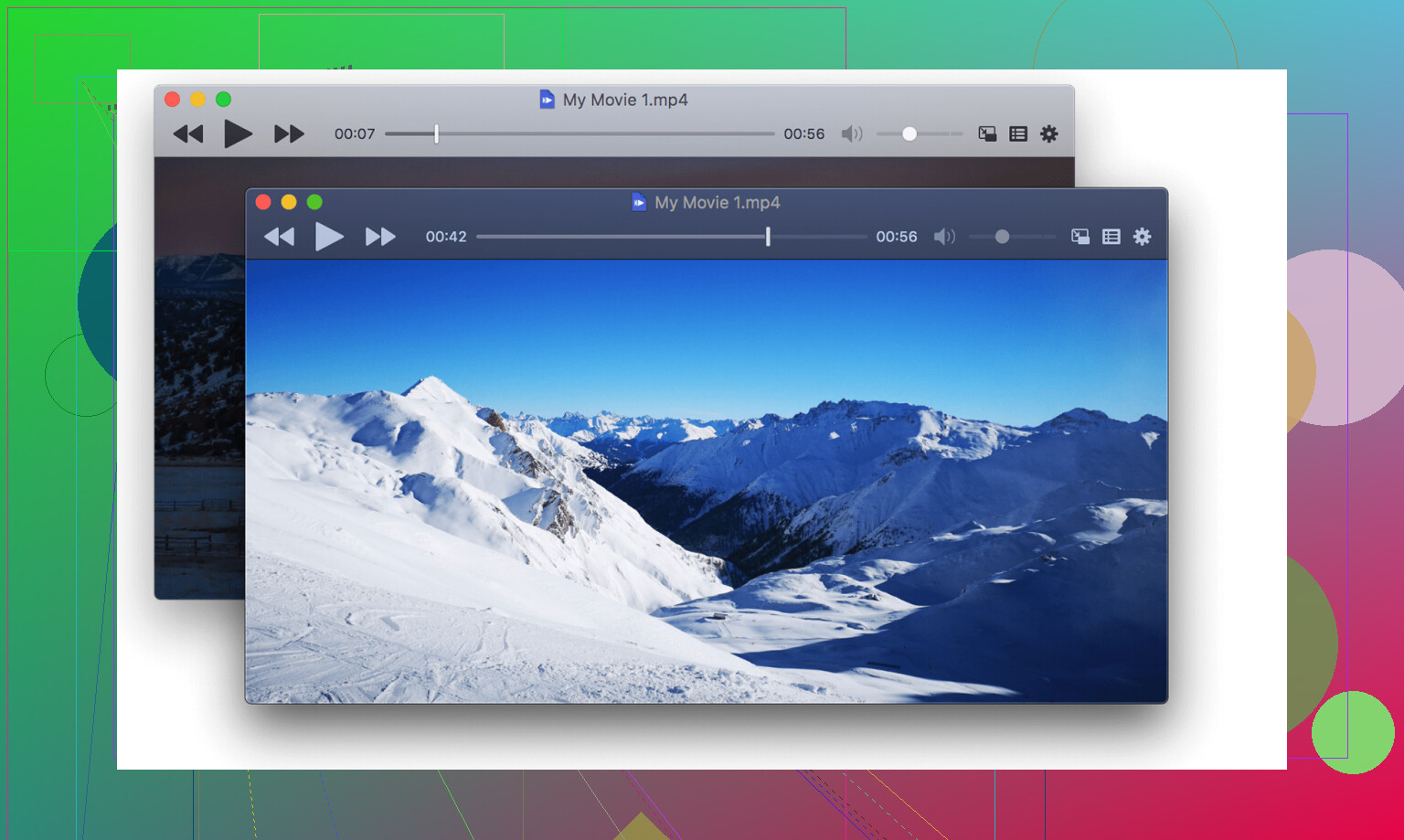Screen dimensions: 1404x840
Task: Click back window volume slider knob
Action: pos(909,134)
